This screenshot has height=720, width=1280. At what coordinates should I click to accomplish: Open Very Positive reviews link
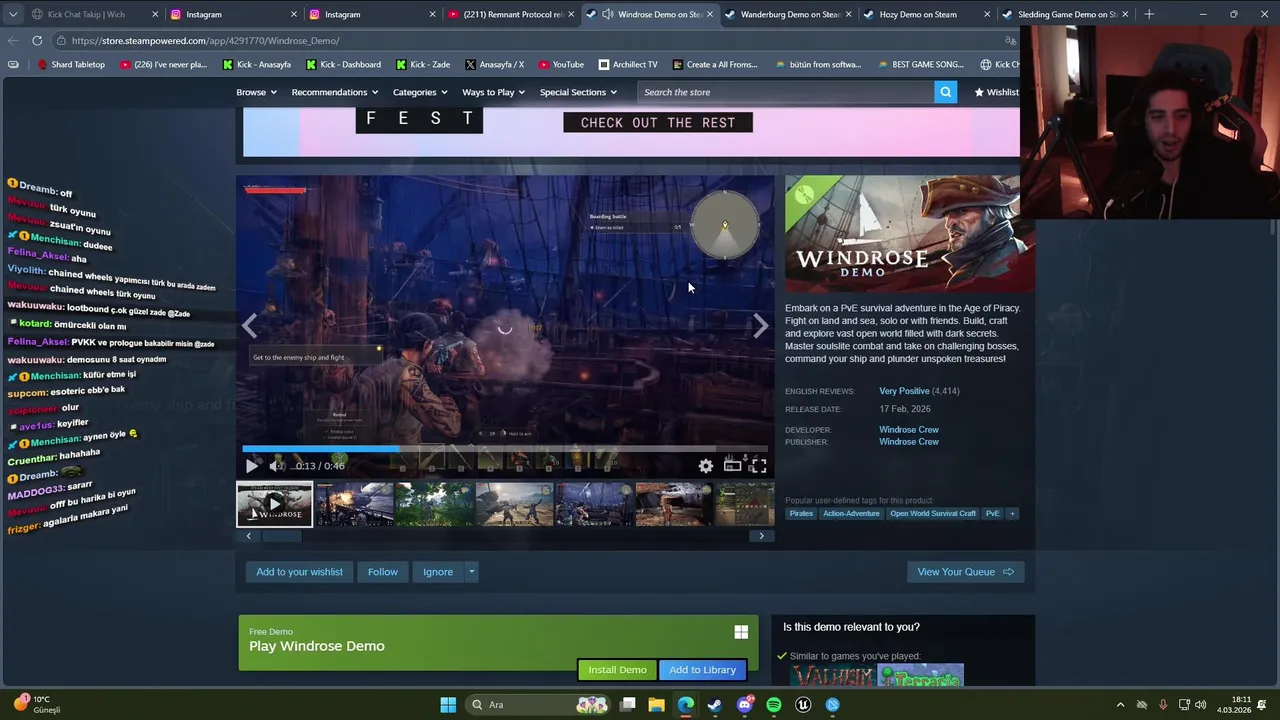[x=904, y=391]
